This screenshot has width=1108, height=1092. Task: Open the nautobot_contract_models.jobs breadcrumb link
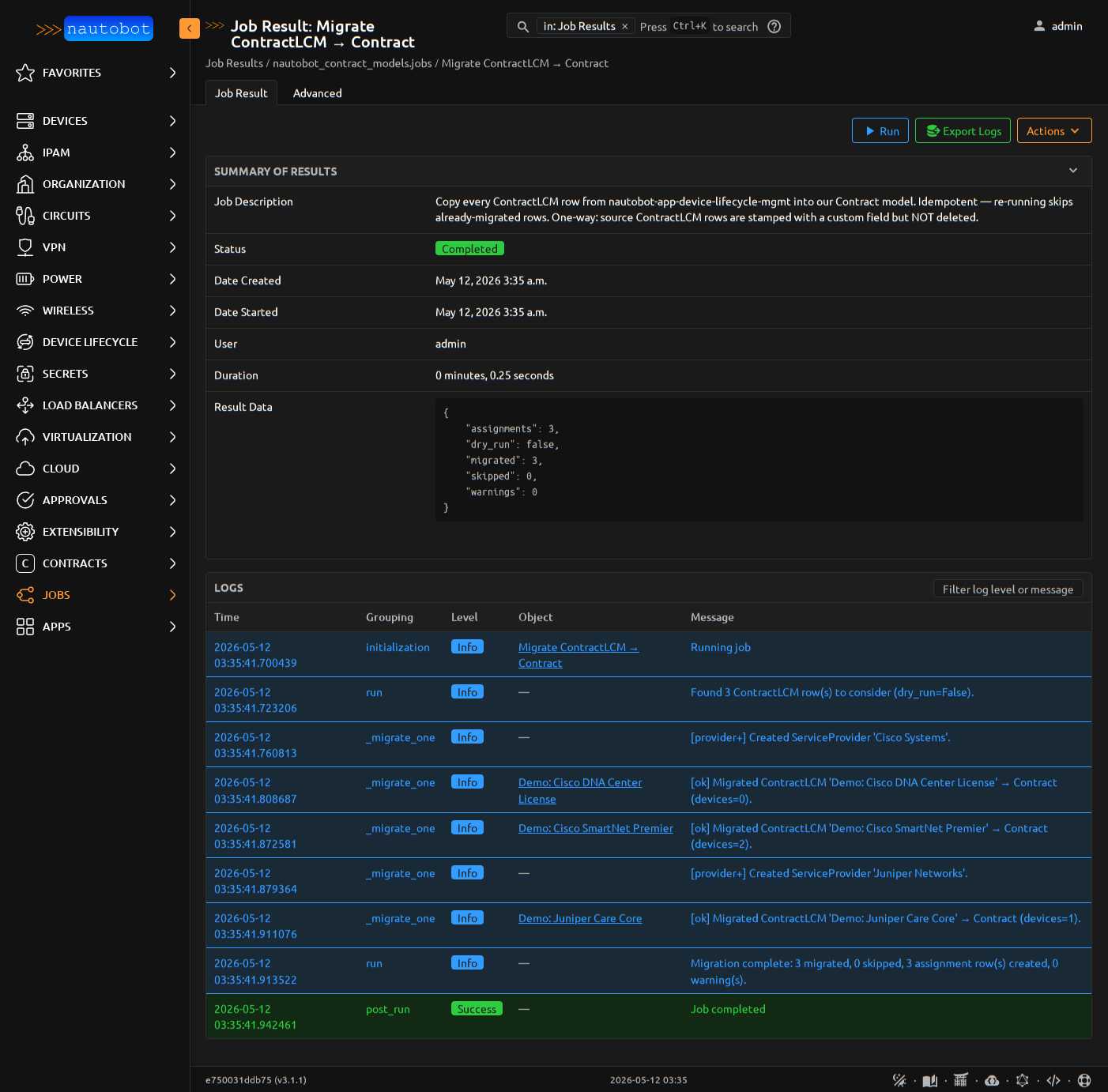click(352, 63)
